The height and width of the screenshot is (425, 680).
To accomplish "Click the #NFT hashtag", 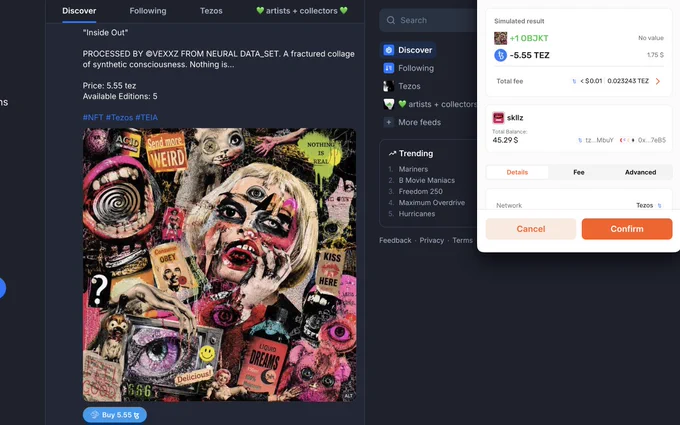I will 93,118.
